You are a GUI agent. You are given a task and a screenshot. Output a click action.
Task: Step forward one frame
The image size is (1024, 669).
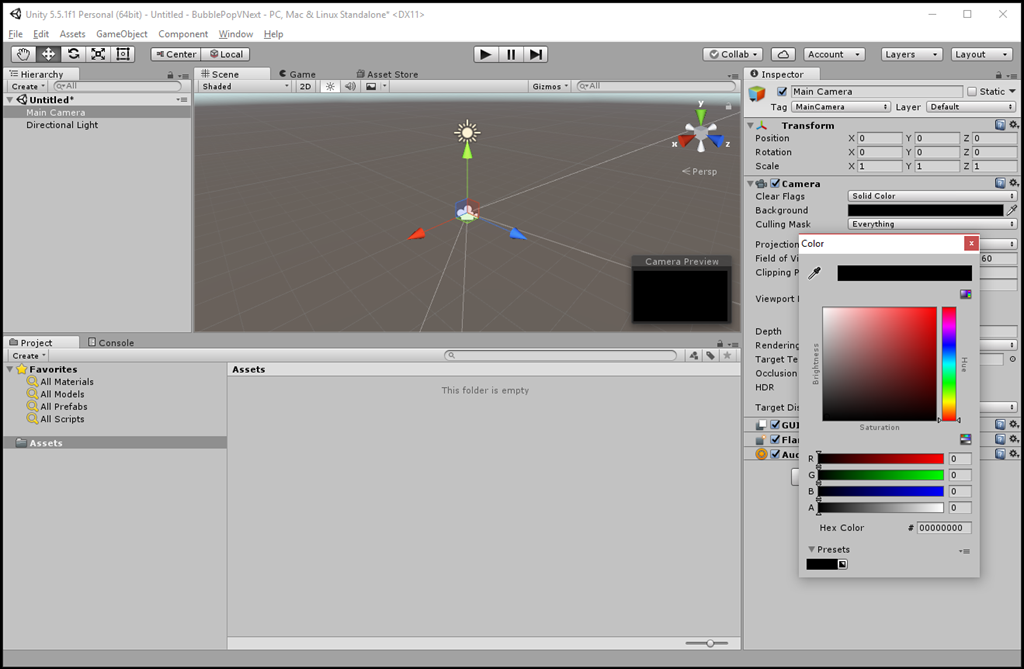pyautogui.click(x=536, y=54)
